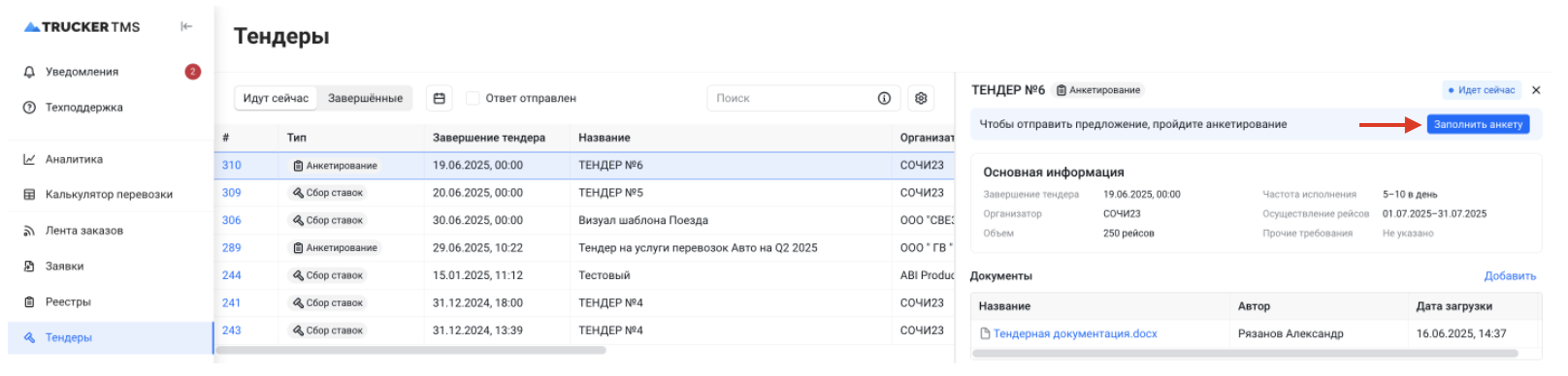This screenshot has width=1568, height=376.
Task: Toggle the Ответ отправлен checkbox
Action: coord(473,98)
